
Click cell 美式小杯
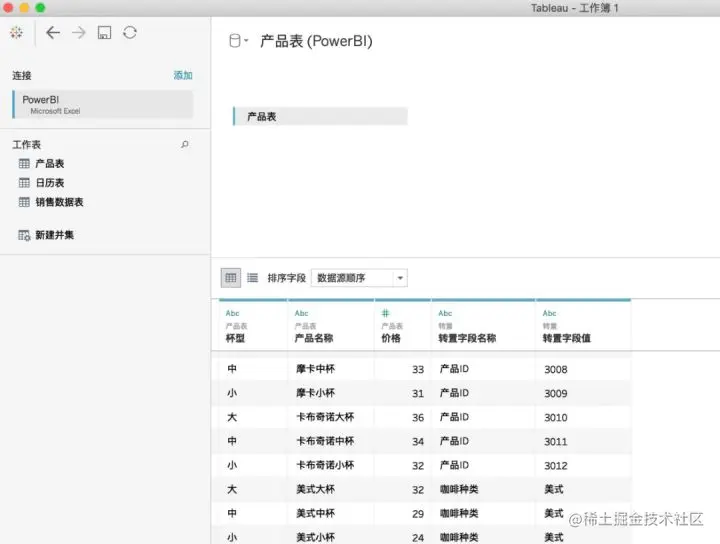tap(315, 537)
